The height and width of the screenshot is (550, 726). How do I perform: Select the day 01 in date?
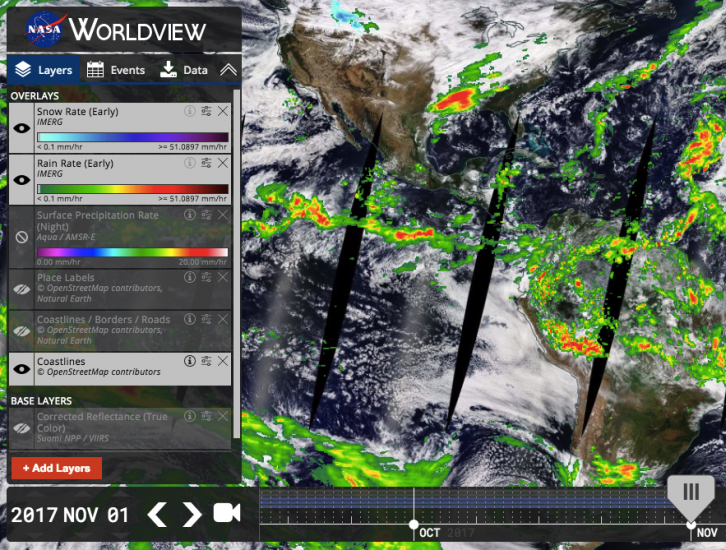(x=118, y=515)
